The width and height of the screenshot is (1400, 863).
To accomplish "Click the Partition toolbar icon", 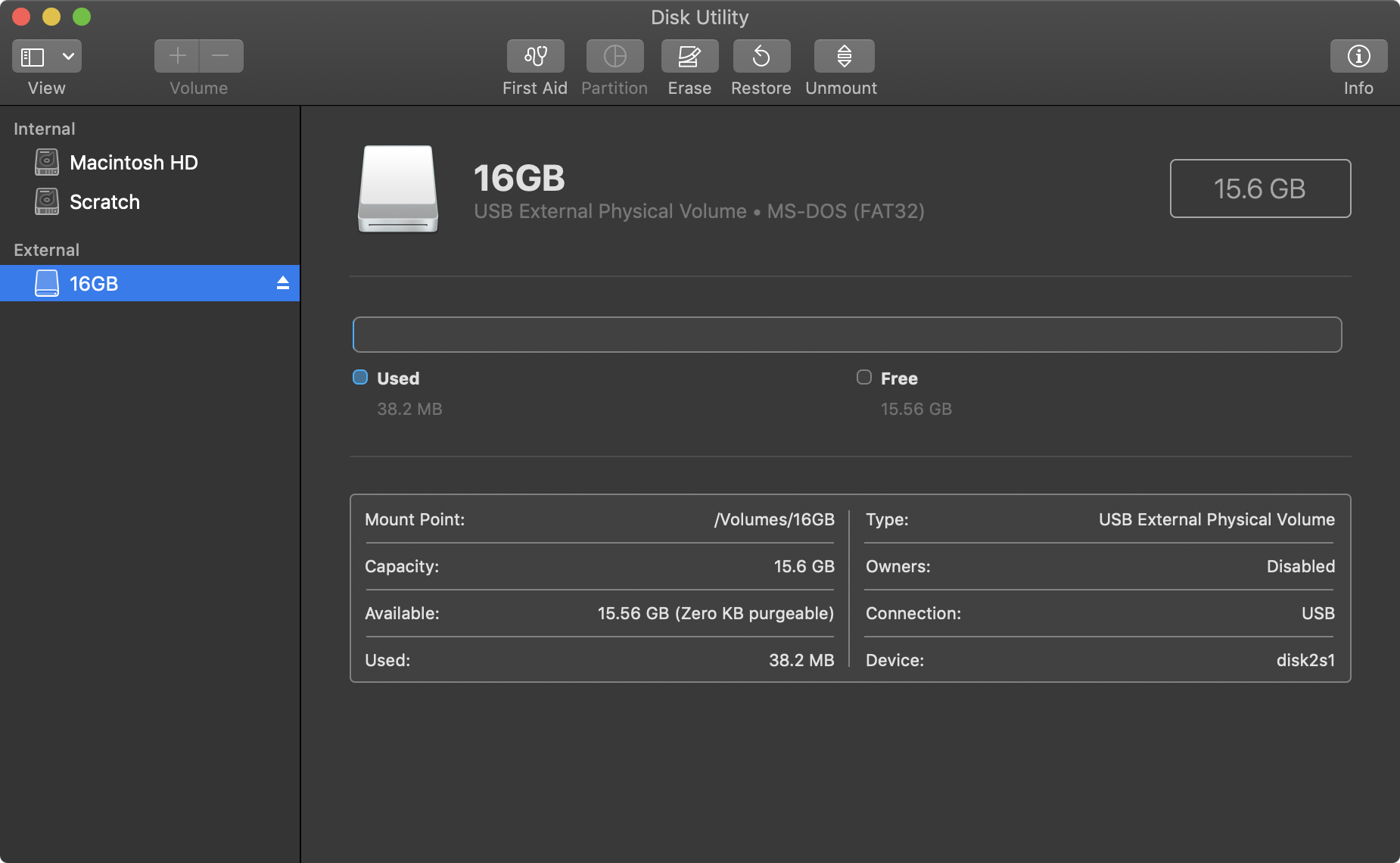I will click(x=614, y=55).
